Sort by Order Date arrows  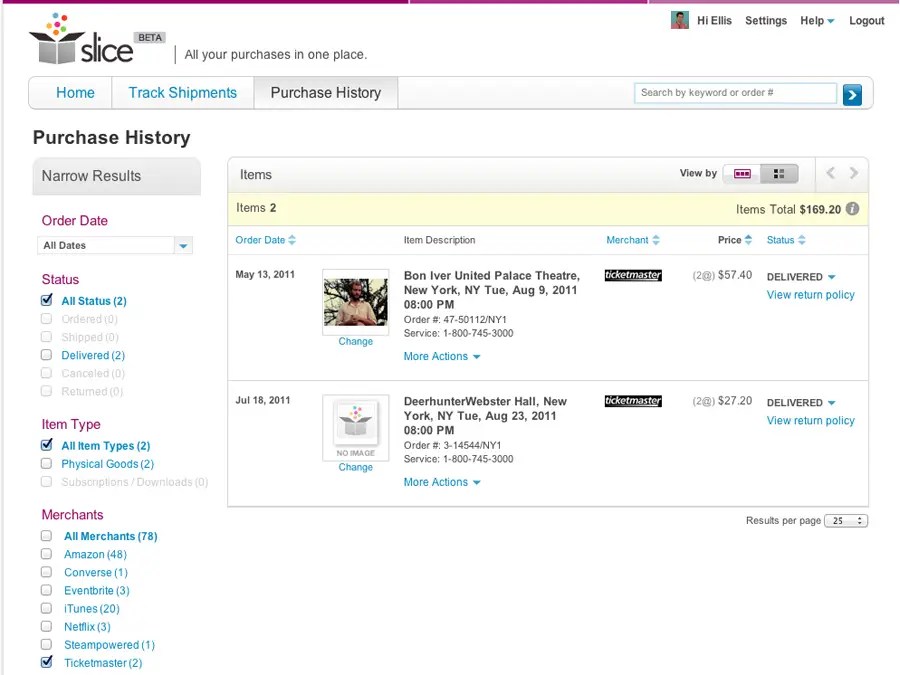click(x=292, y=240)
